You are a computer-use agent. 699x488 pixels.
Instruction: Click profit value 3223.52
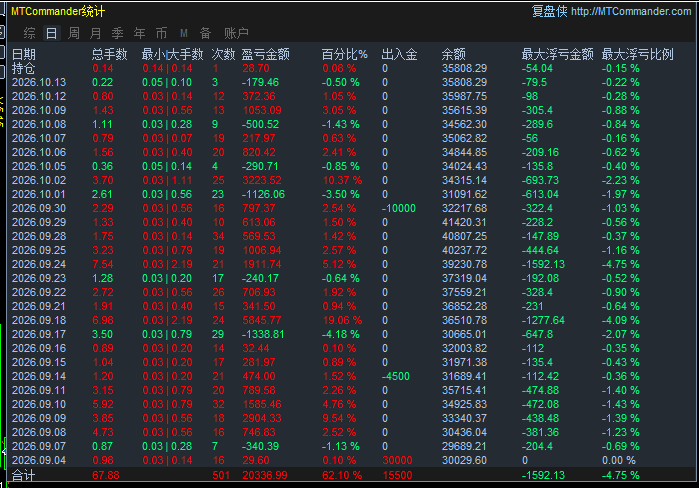[x=262, y=180]
